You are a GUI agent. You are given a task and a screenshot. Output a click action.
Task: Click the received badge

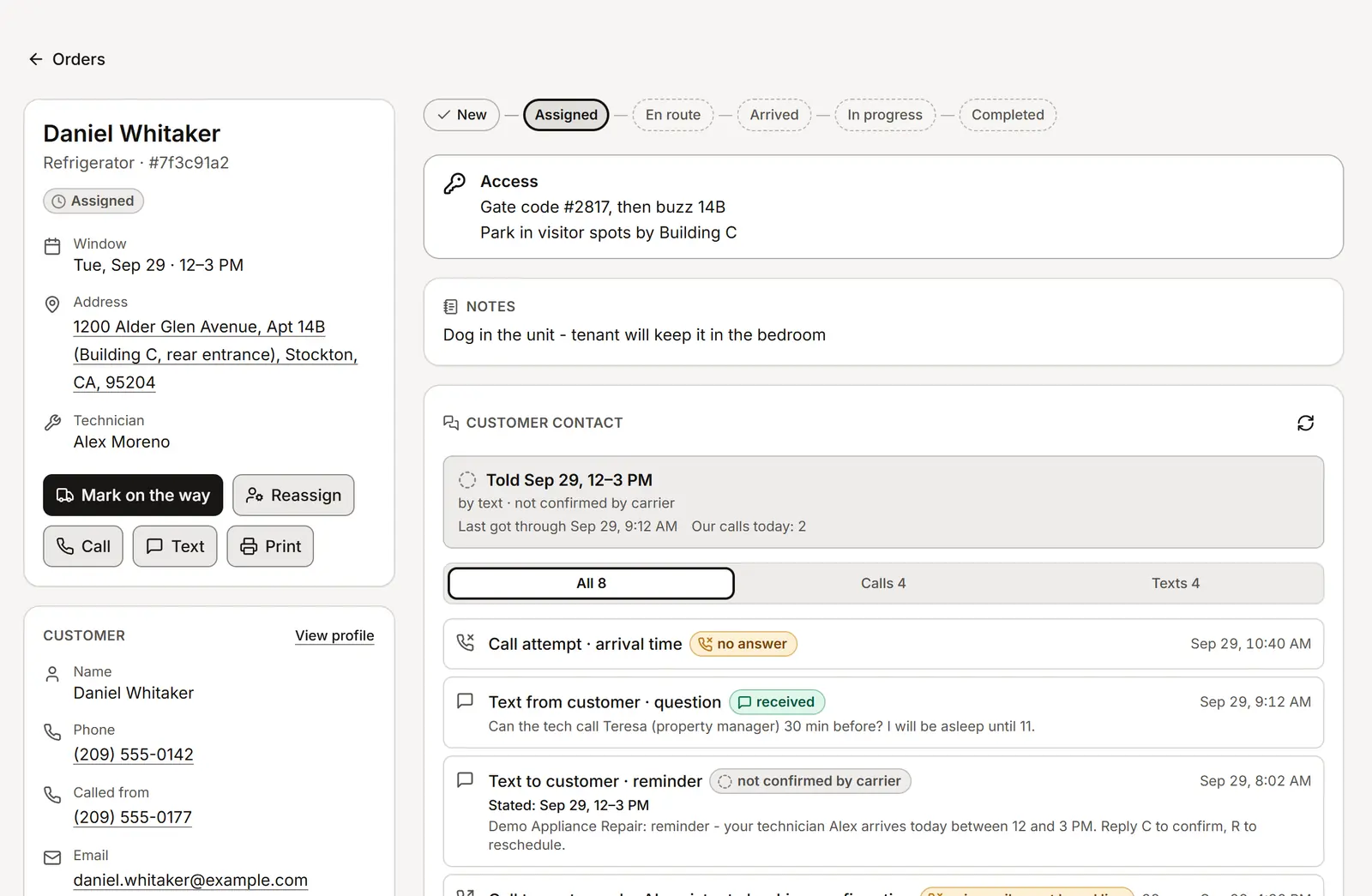(777, 702)
